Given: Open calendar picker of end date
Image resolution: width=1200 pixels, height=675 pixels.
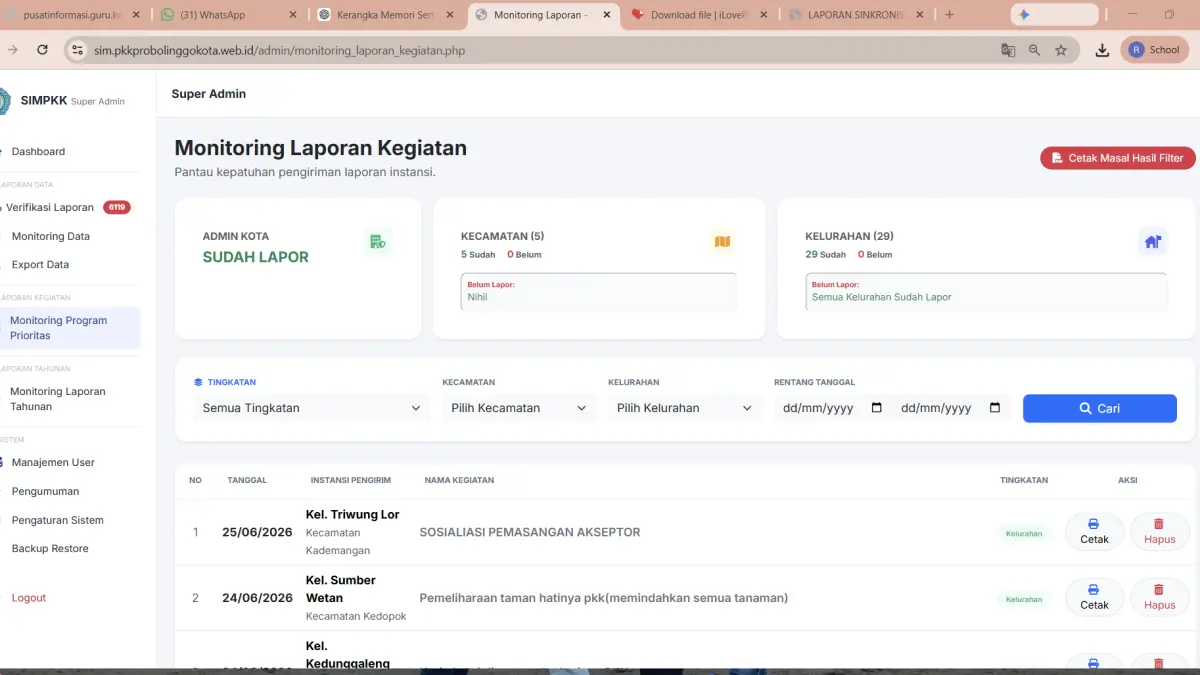Looking at the screenshot, I should click(995, 408).
